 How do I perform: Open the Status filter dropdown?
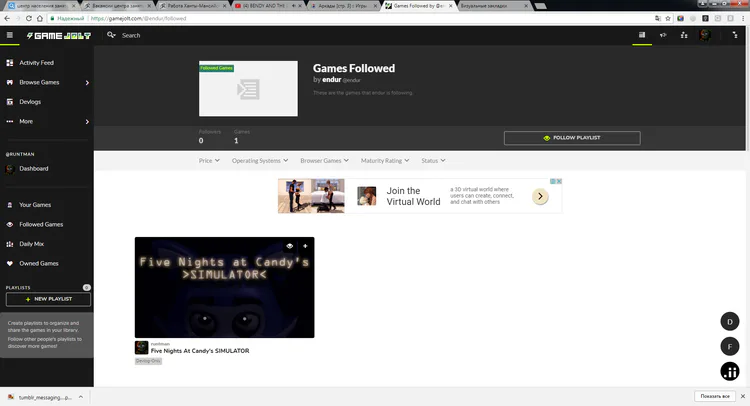(433, 161)
